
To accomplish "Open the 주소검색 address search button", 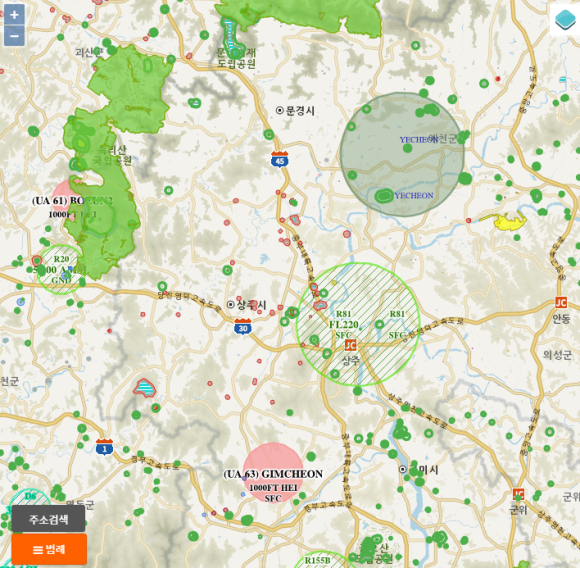I will point(48,519).
